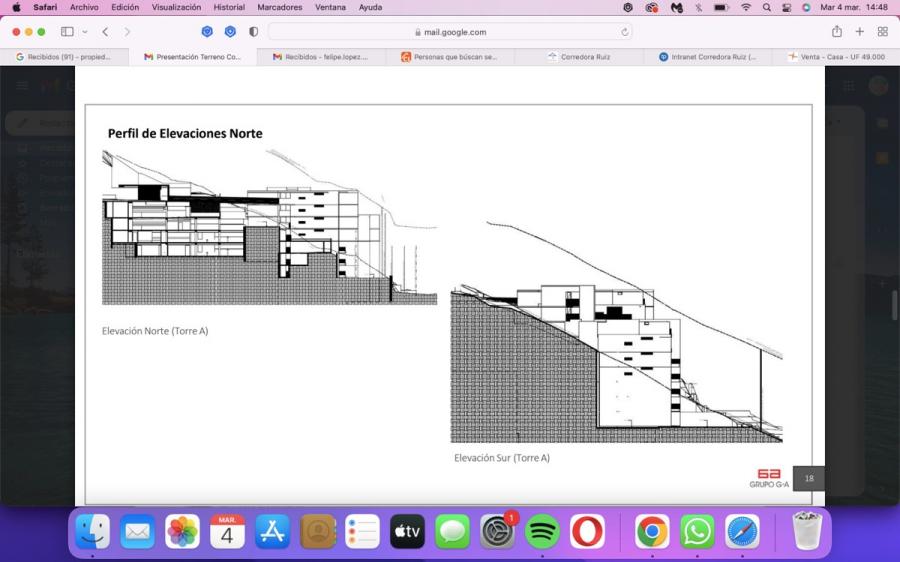The height and width of the screenshot is (562, 900).
Task: Open Spotlight search in menu bar
Action: (766, 7)
